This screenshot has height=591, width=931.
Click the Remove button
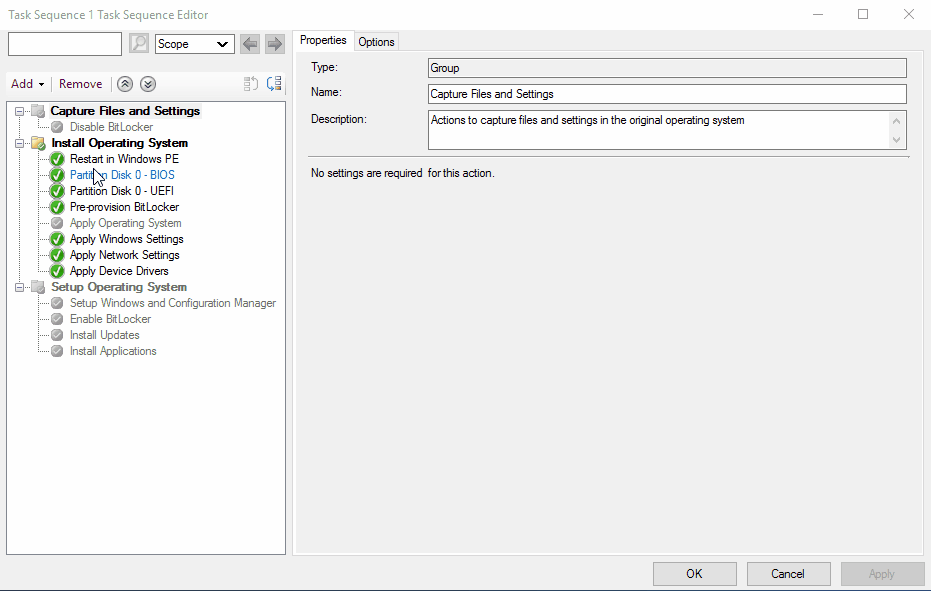click(80, 84)
